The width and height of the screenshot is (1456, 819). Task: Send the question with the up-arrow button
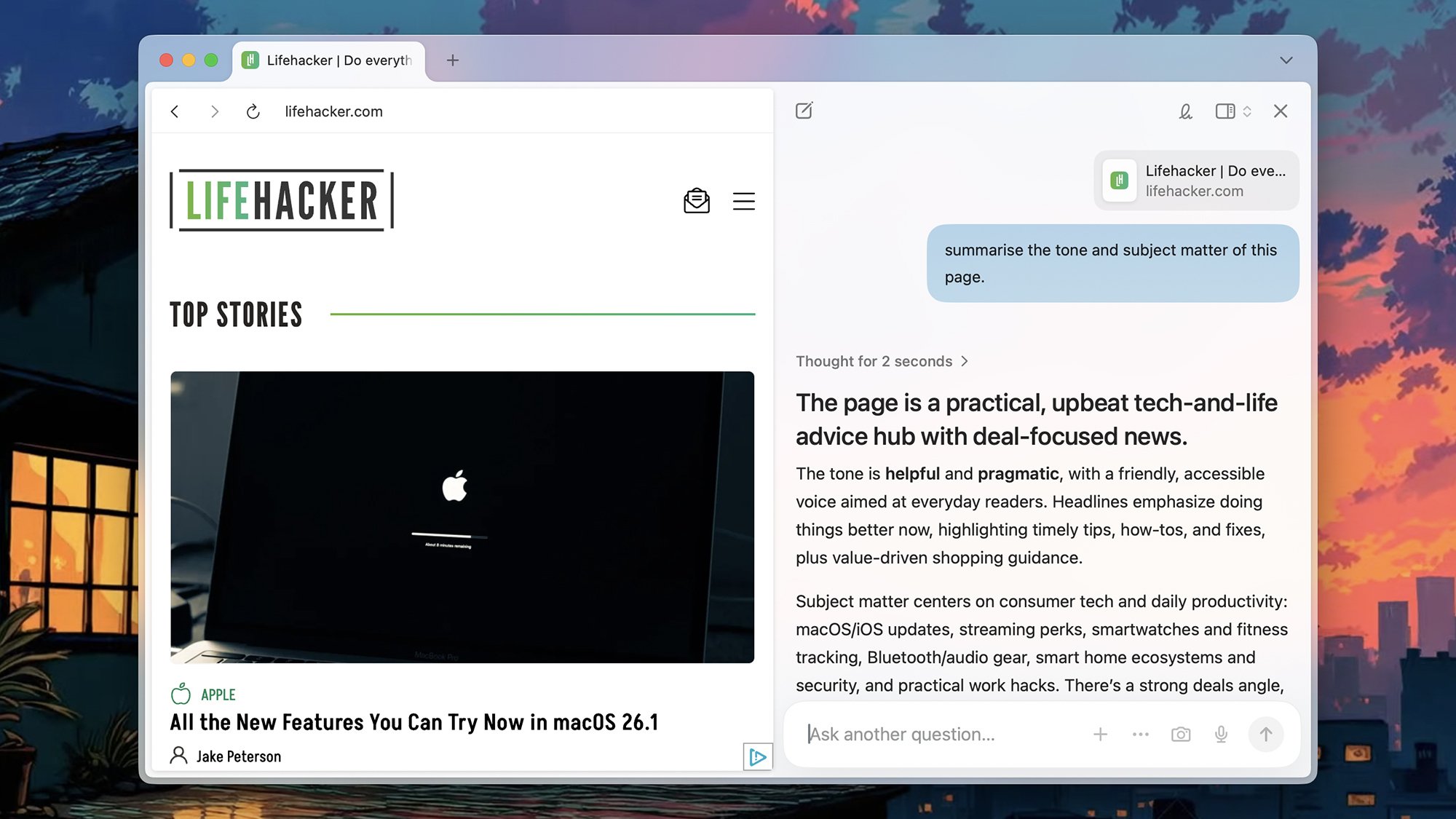click(1266, 735)
